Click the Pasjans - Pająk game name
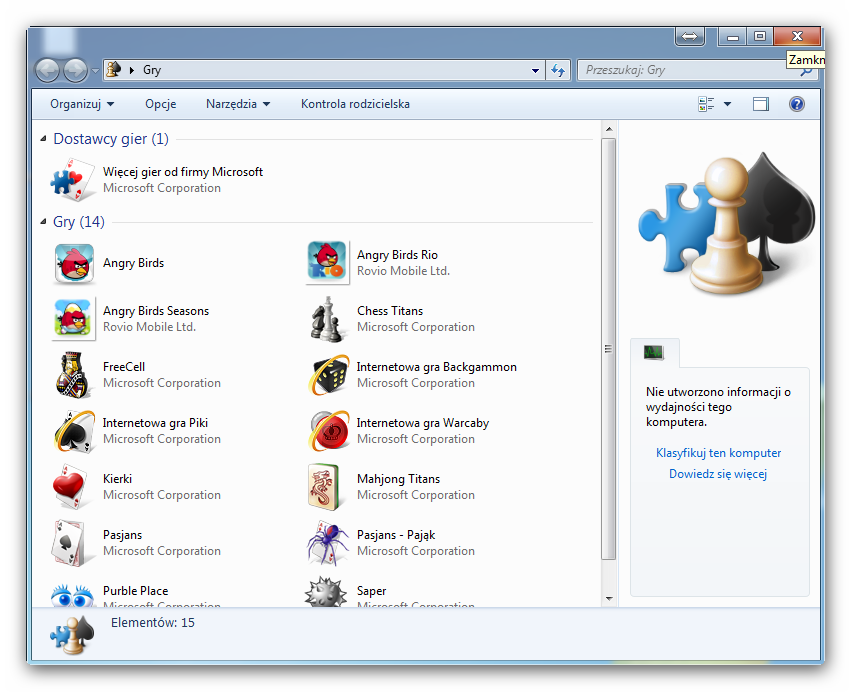The width and height of the screenshot is (852, 692). 396,535
